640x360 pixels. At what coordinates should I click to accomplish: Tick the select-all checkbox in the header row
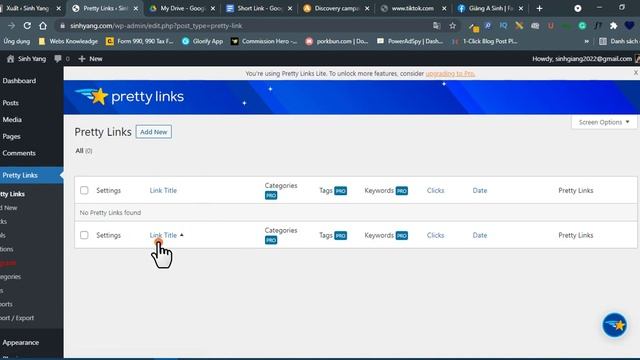(84, 190)
